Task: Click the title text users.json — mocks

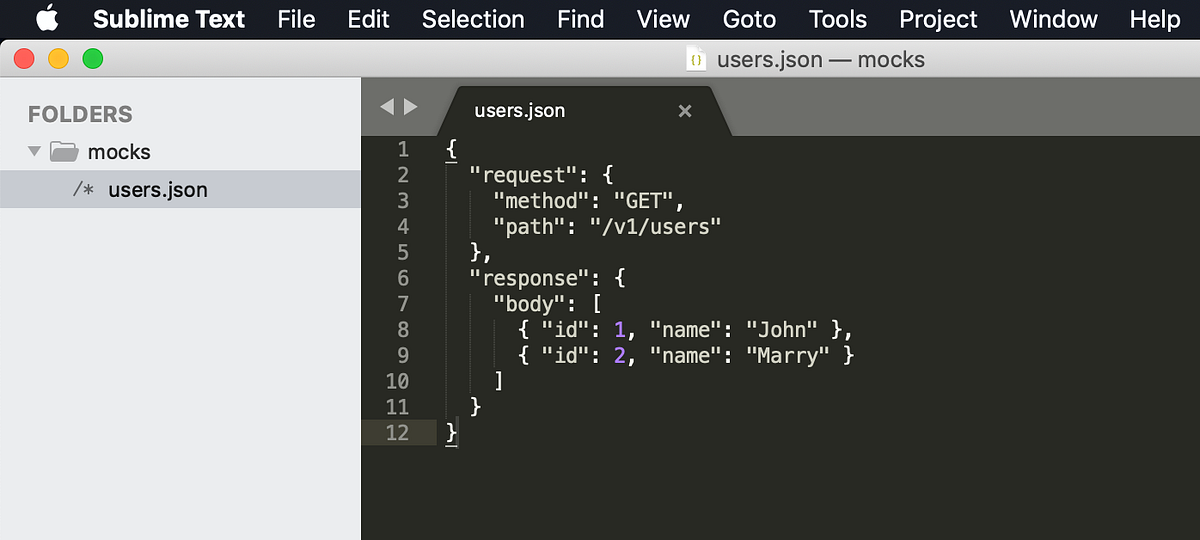Action: tap(821, 60)
